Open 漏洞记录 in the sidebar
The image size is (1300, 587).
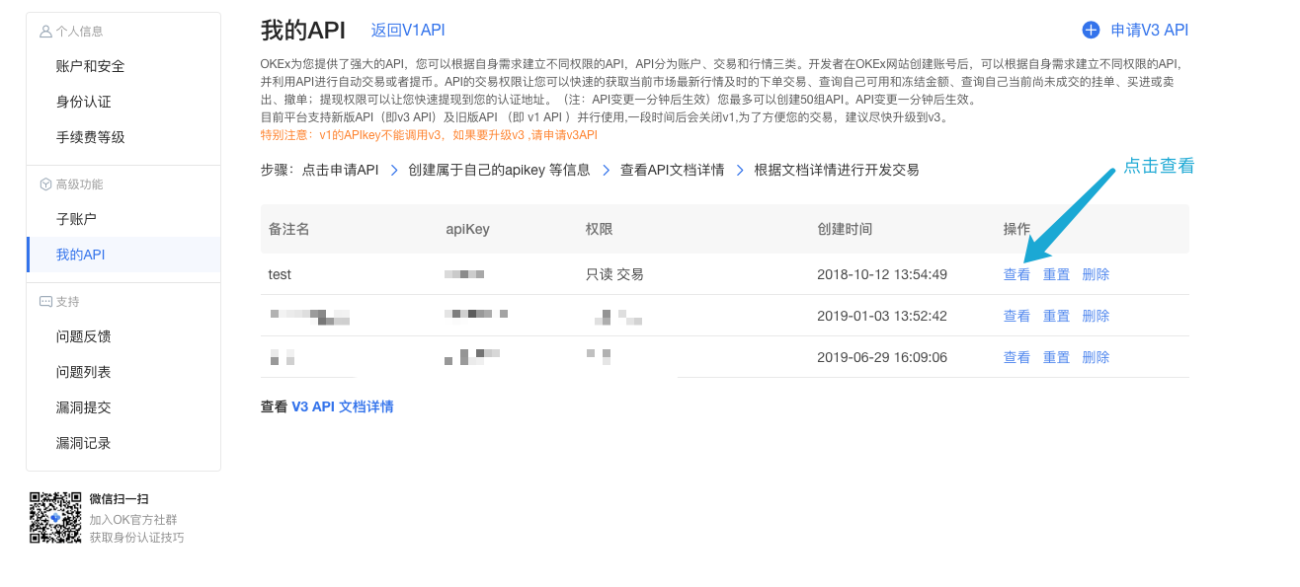[123, 443]
